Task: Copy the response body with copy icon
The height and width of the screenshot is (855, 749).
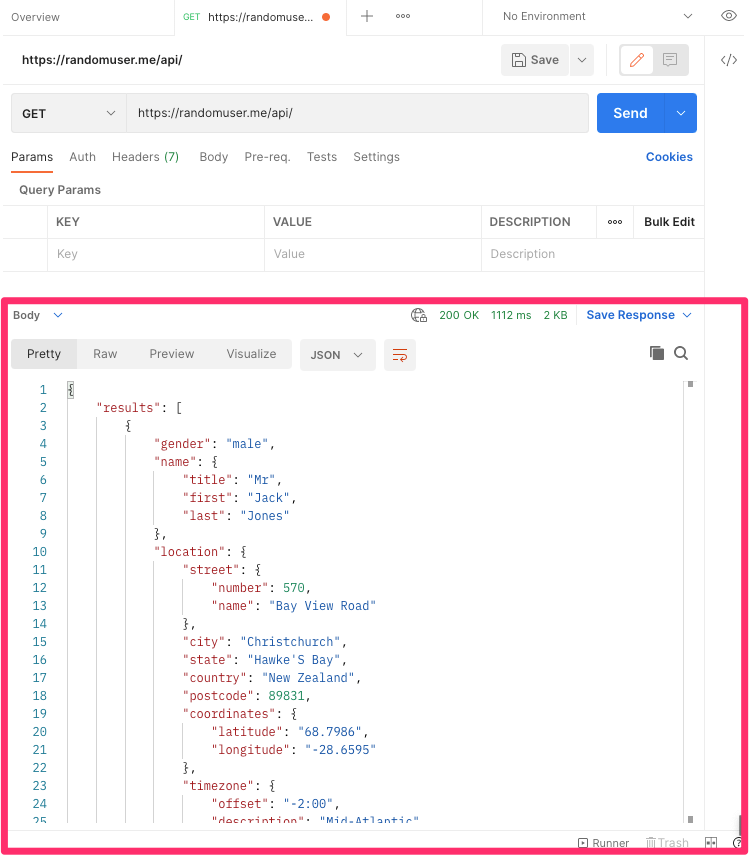Action: tap(657, 353)
